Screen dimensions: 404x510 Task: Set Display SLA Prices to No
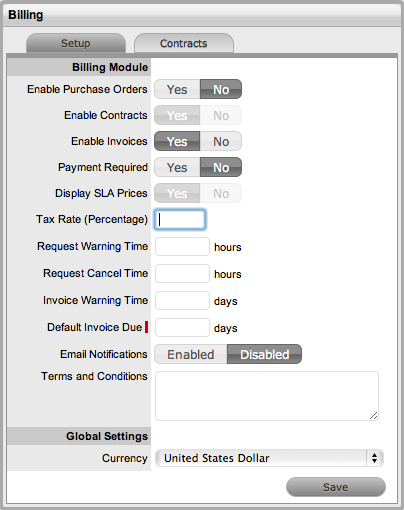click(x=221, y=193)
